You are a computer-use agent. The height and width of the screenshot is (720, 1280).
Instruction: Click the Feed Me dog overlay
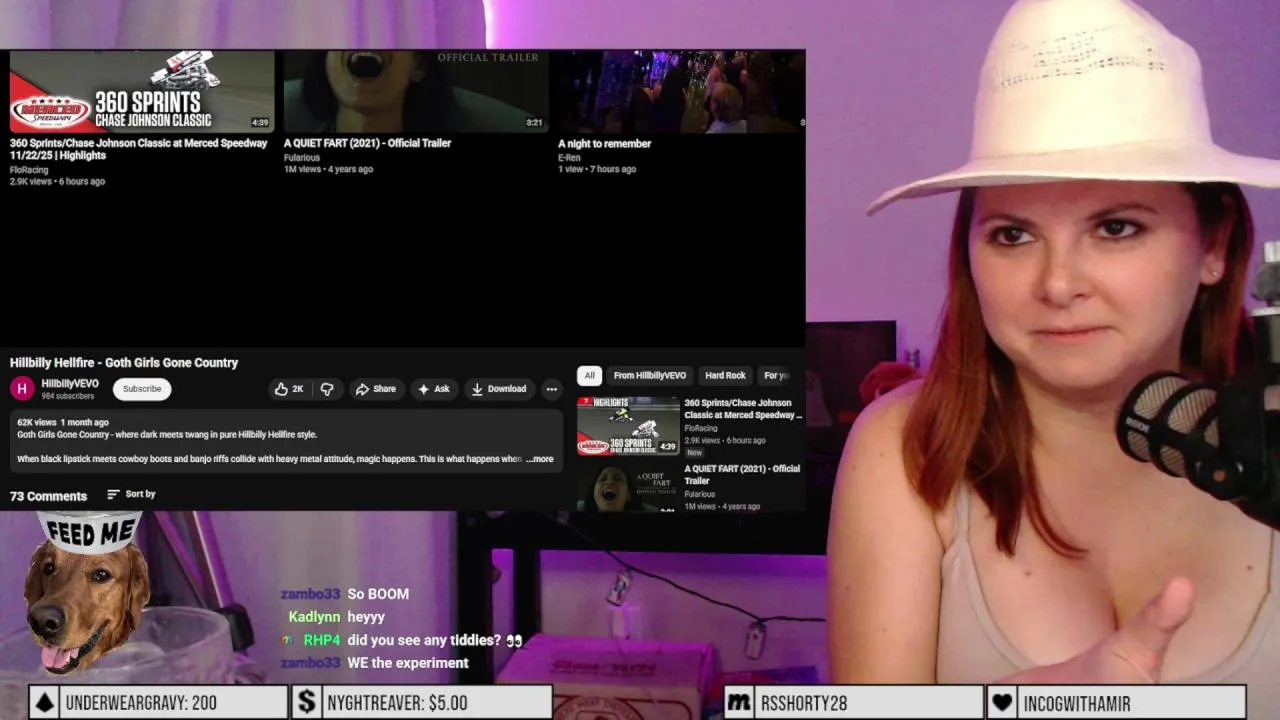(88, 595)
